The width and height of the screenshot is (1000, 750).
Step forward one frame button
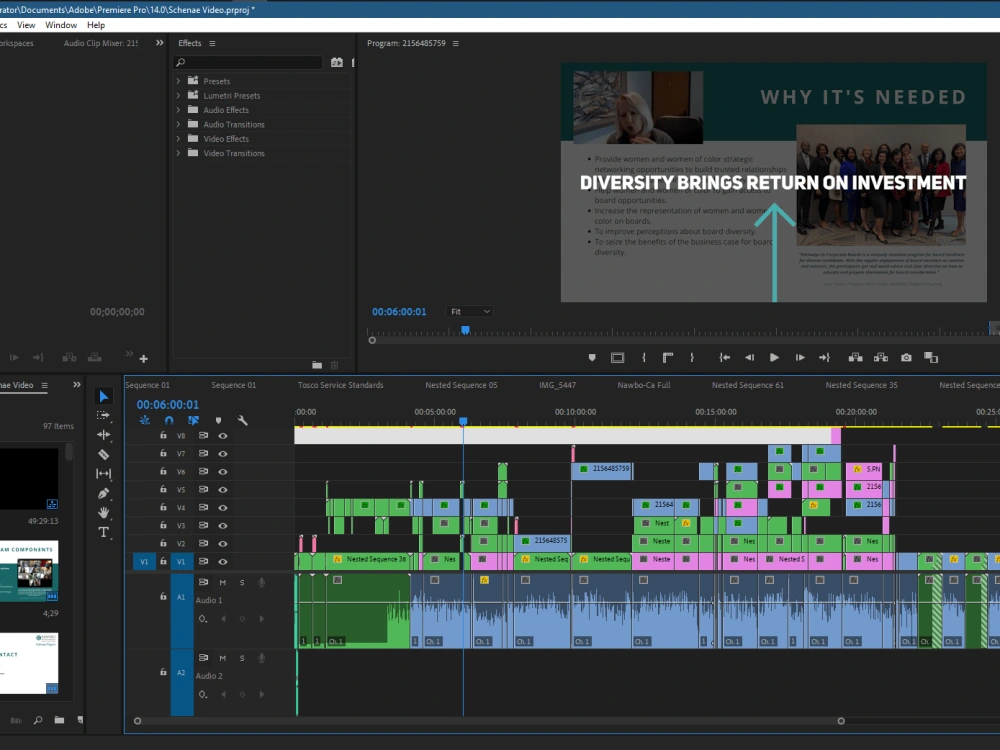[800, 358]
